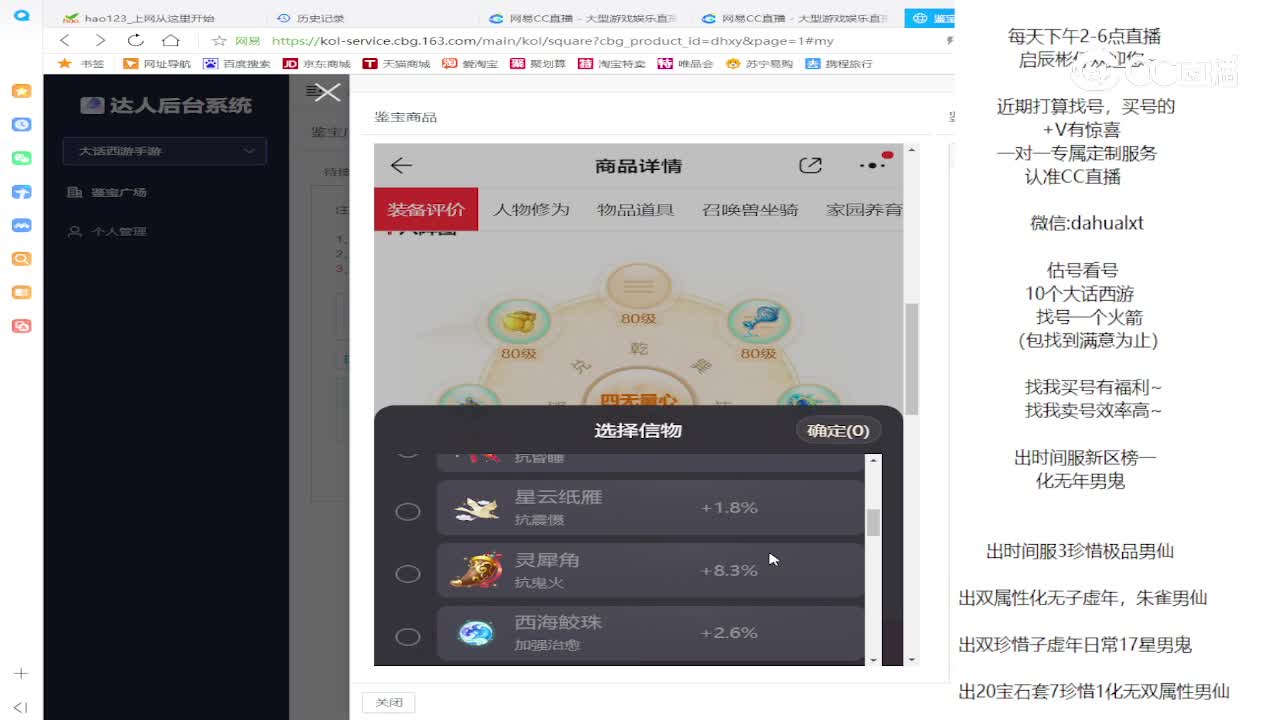Click the red Weibo sidebar icon
The width and height of the screenshot is (1280, 720).
pyautogui.click(x=21, y=326)
